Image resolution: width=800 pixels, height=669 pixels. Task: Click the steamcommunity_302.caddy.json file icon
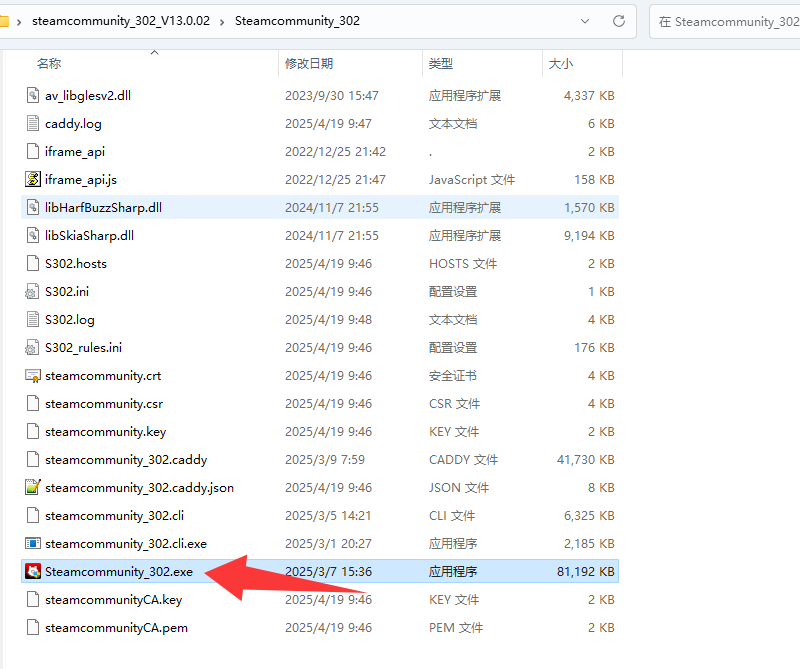click(x=33, y=488)
